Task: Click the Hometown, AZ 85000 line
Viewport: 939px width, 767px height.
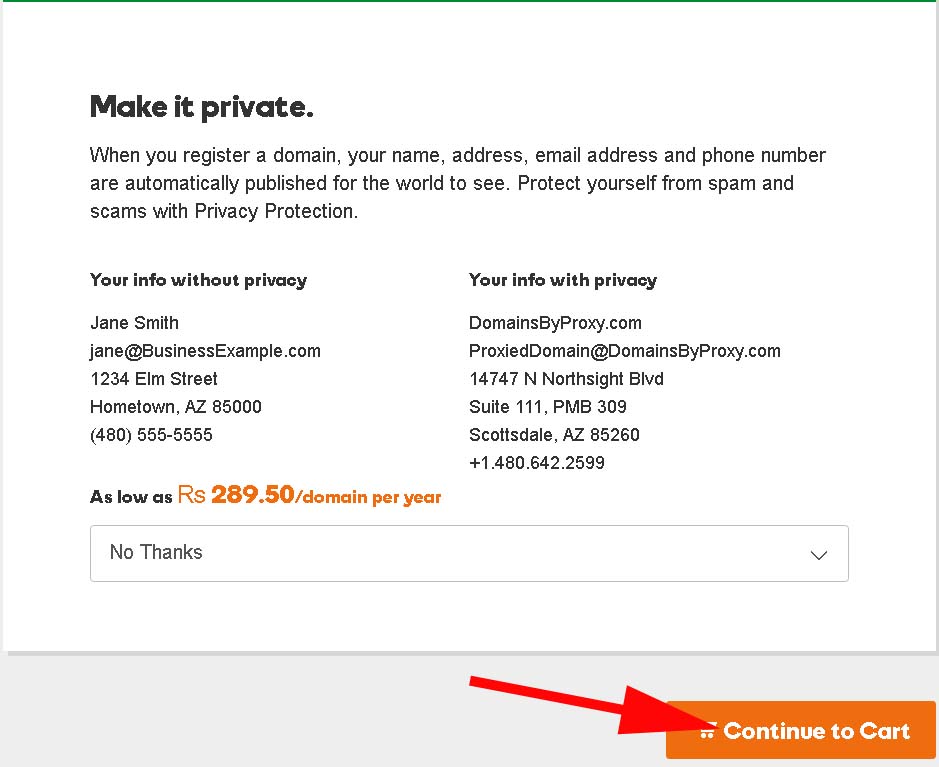Action: (175, 407)
